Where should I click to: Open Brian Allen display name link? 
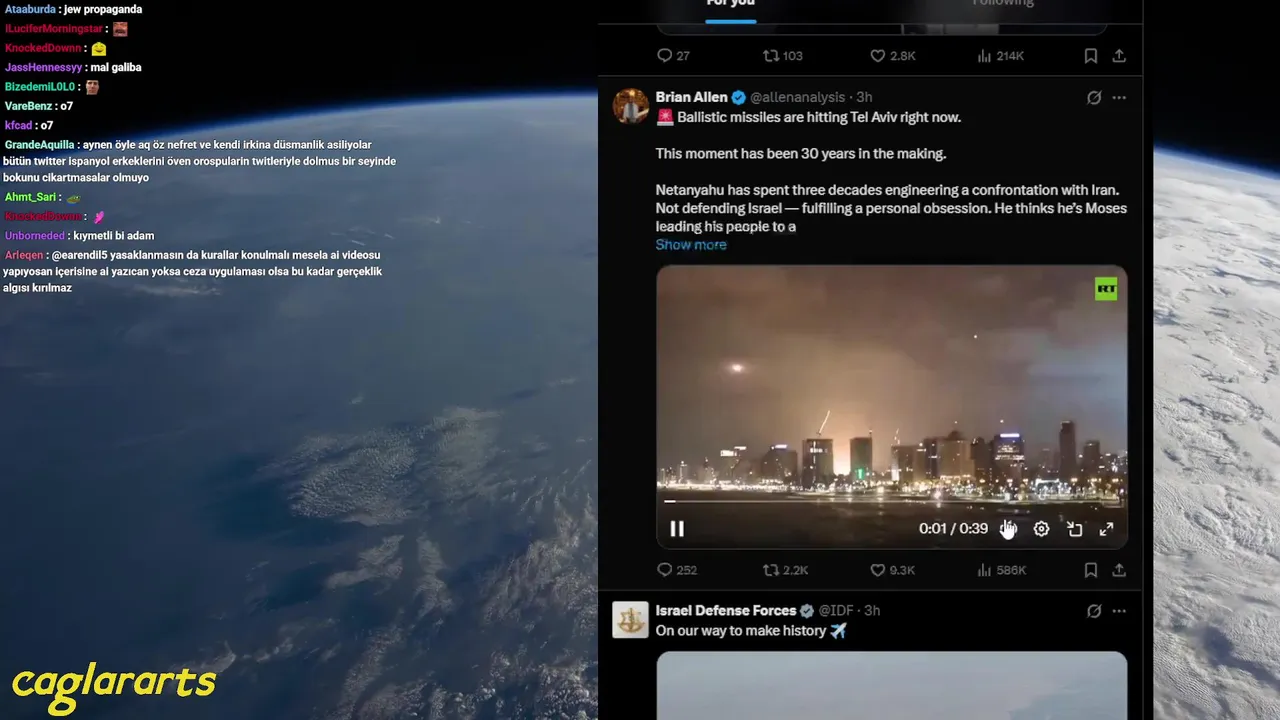click(691, 97)
